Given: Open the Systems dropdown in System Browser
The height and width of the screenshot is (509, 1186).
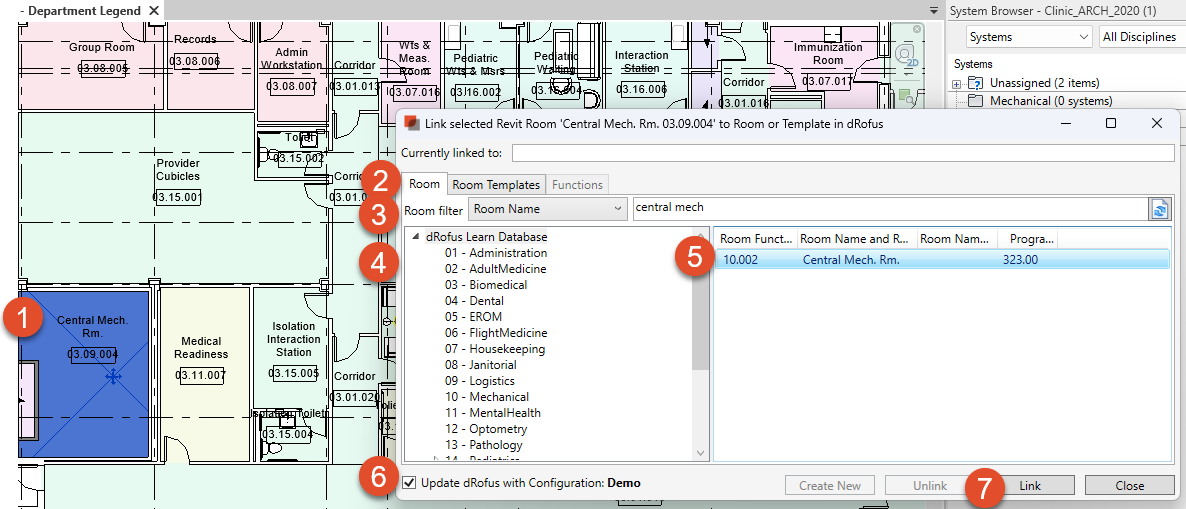Looking at the screenshot, I should pyautogui.click(x=1029, y=37).
